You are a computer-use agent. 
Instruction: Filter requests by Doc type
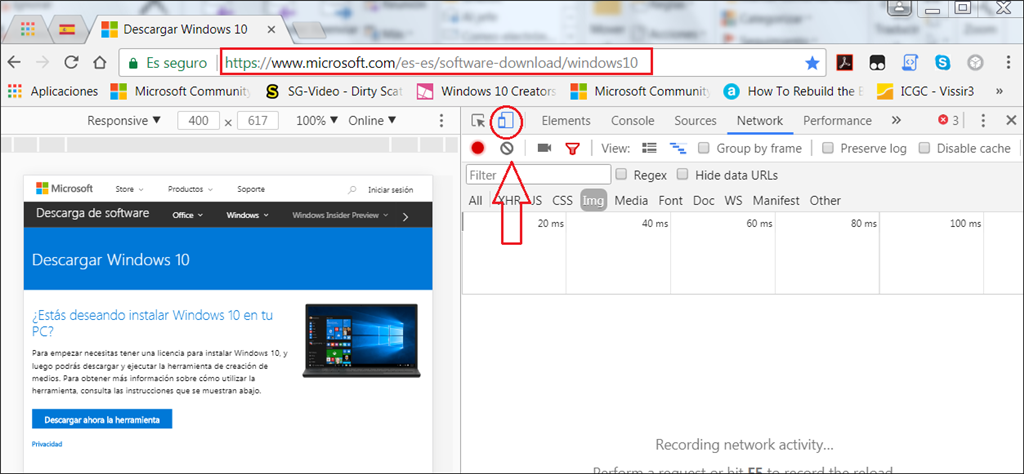pyautogui.click(x=703, y=200)
